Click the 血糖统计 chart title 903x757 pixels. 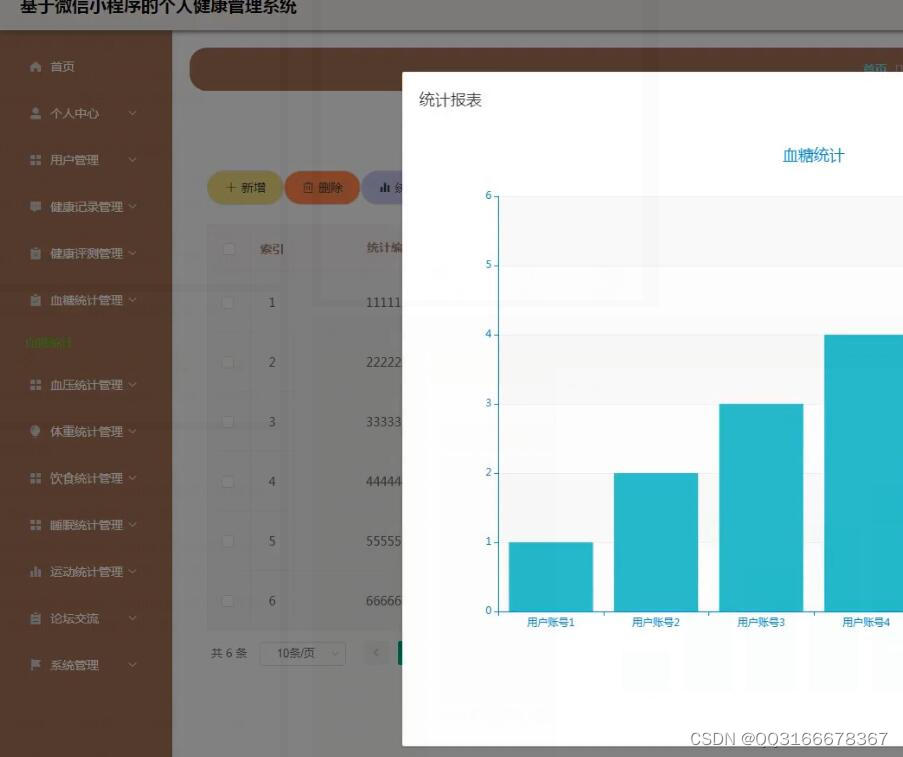(813, 156)
